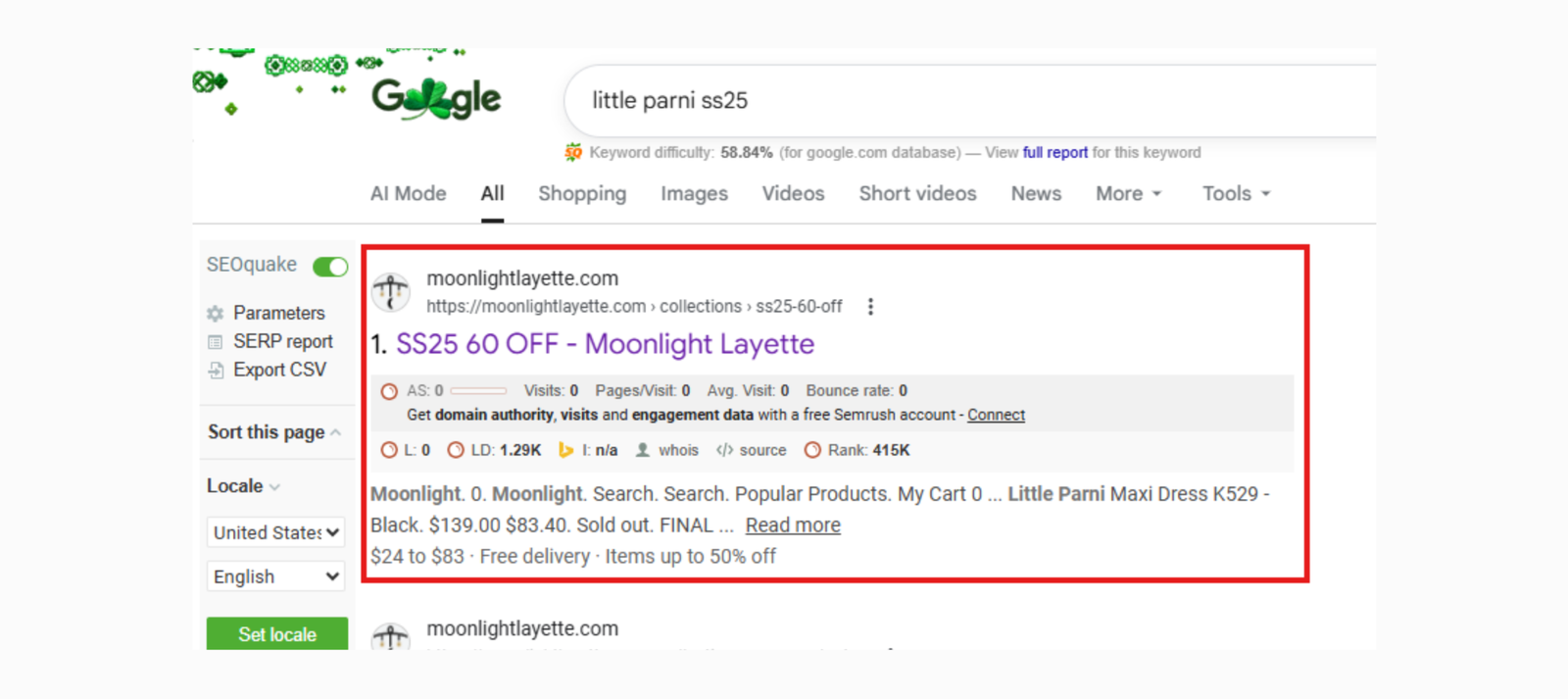This screenshot has width=1568, height=699.
Task: Expand the More search filters menu
Action: 1128,194
